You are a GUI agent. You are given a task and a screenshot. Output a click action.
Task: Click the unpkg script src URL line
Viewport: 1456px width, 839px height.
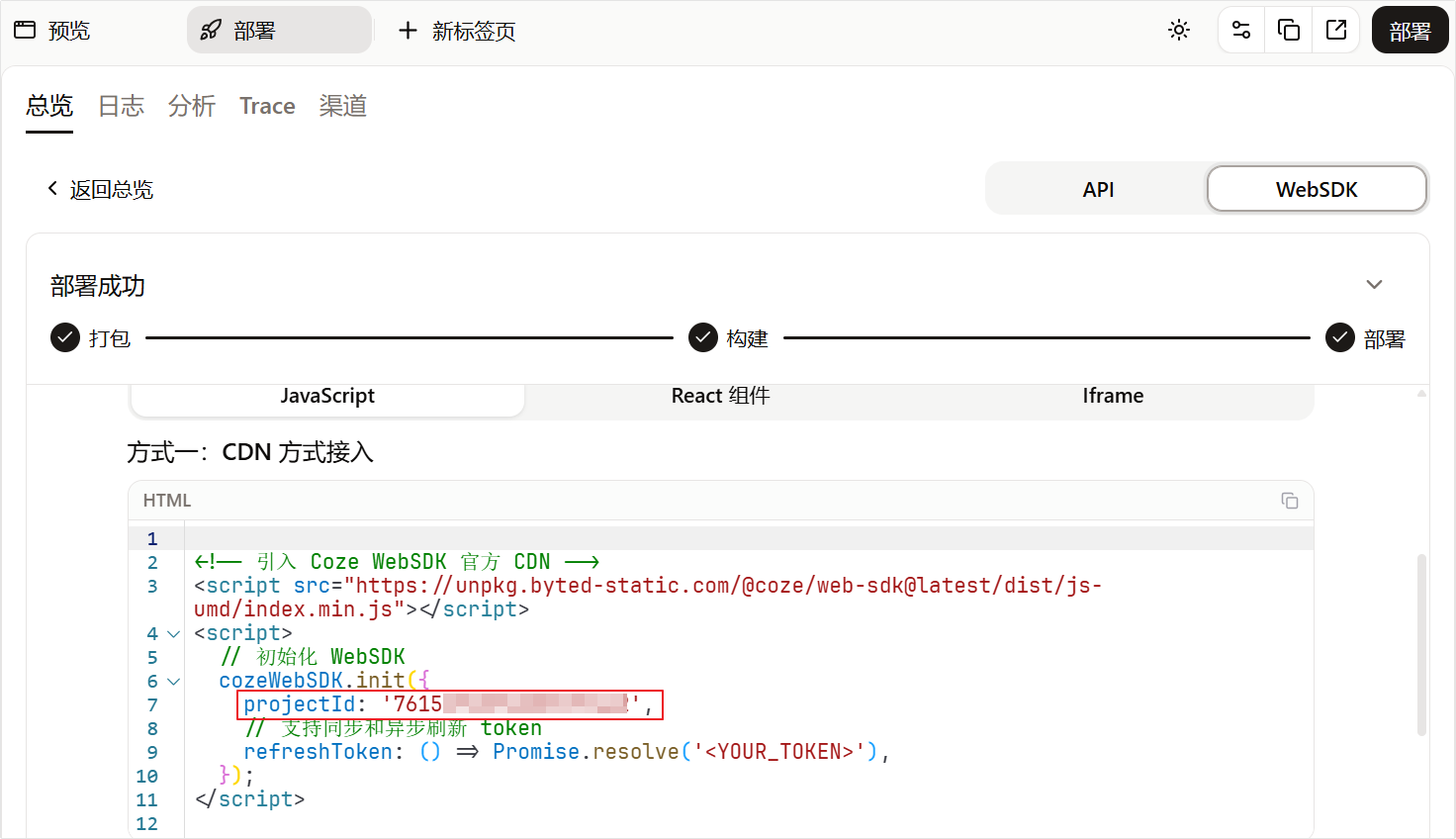[x=648, y=598]
